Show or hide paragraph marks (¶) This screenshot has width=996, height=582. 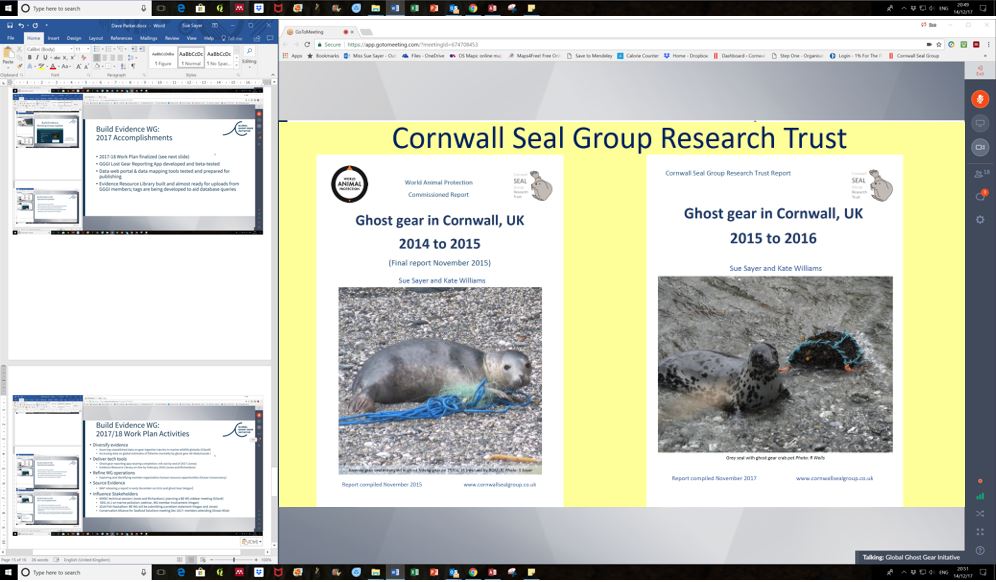pyautogui.click(x=133, y=66)
